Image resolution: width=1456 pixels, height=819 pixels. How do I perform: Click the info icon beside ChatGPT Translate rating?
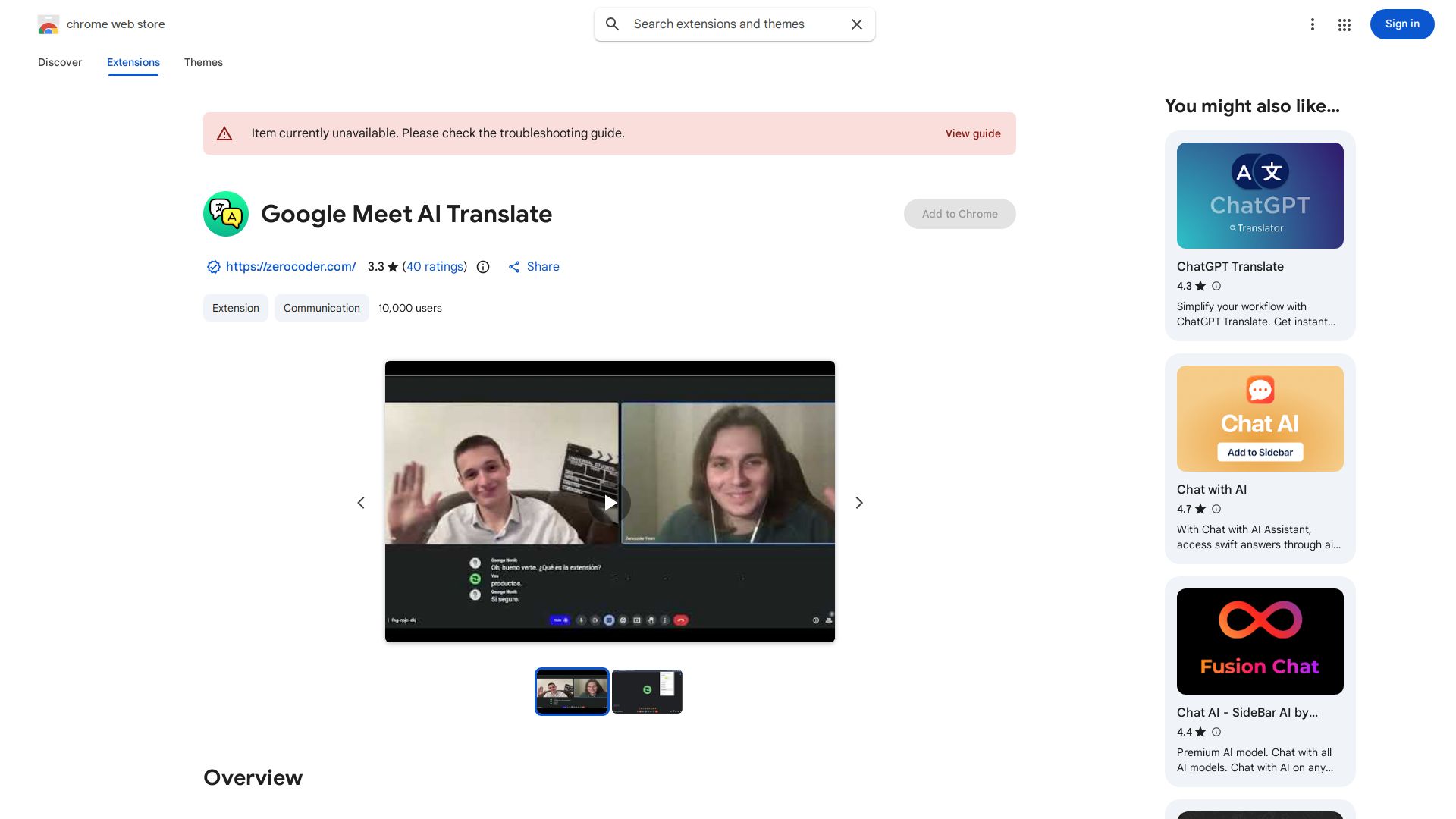(x=1216, y=286)
